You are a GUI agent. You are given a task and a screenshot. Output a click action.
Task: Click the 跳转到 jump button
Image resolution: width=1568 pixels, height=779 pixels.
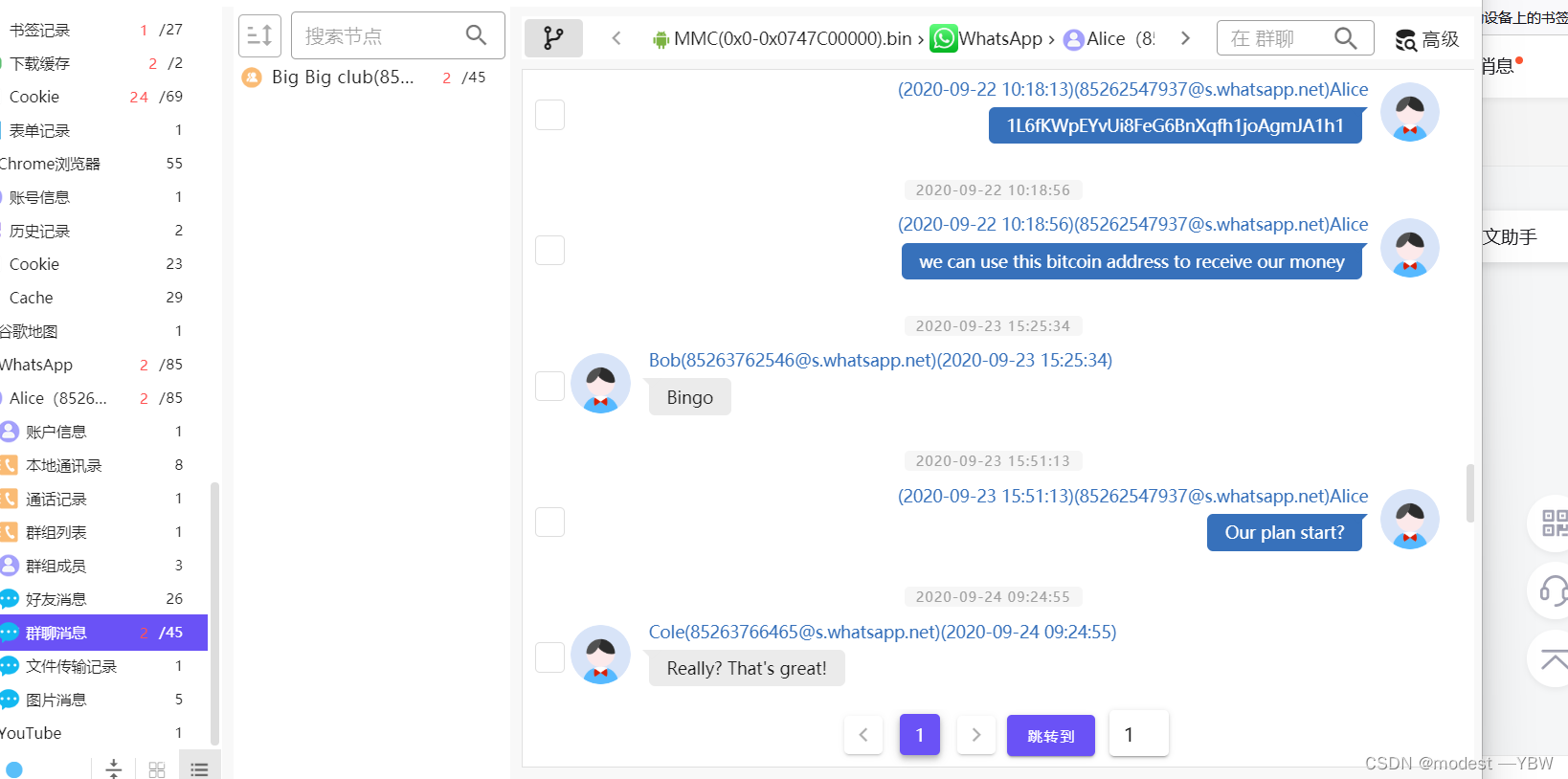(x=1051, y=736)
